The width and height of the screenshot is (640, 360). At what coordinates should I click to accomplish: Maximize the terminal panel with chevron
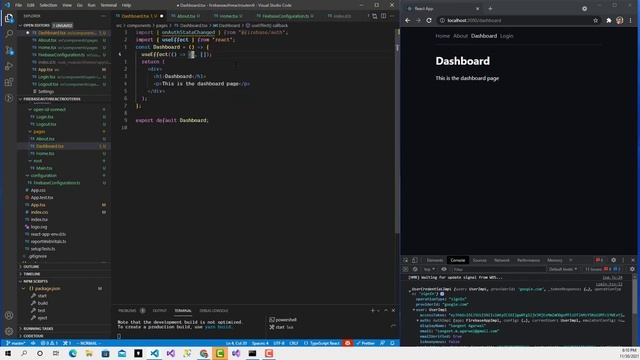(386, 311)
